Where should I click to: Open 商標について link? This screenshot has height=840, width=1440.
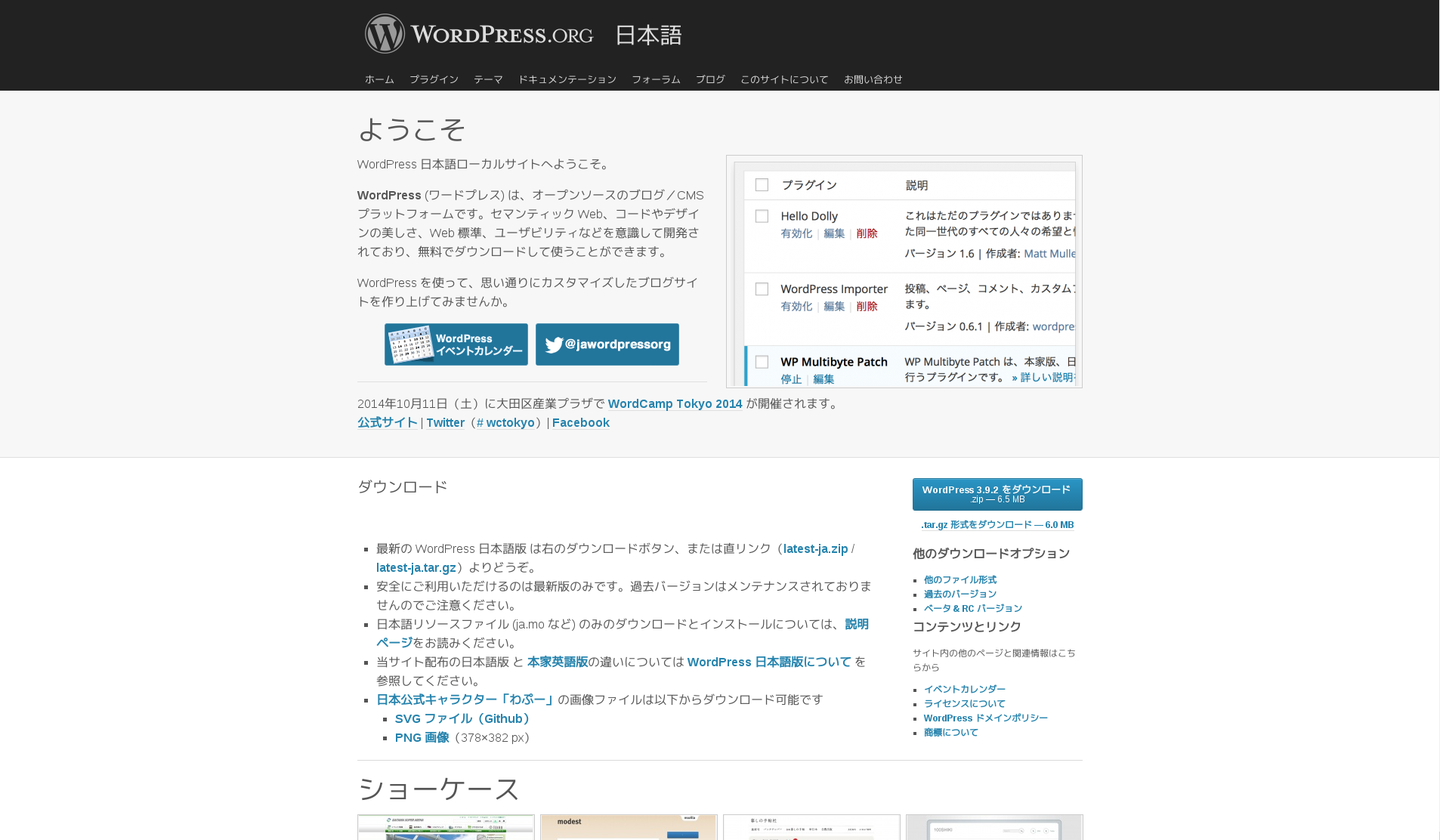(951, 732)
